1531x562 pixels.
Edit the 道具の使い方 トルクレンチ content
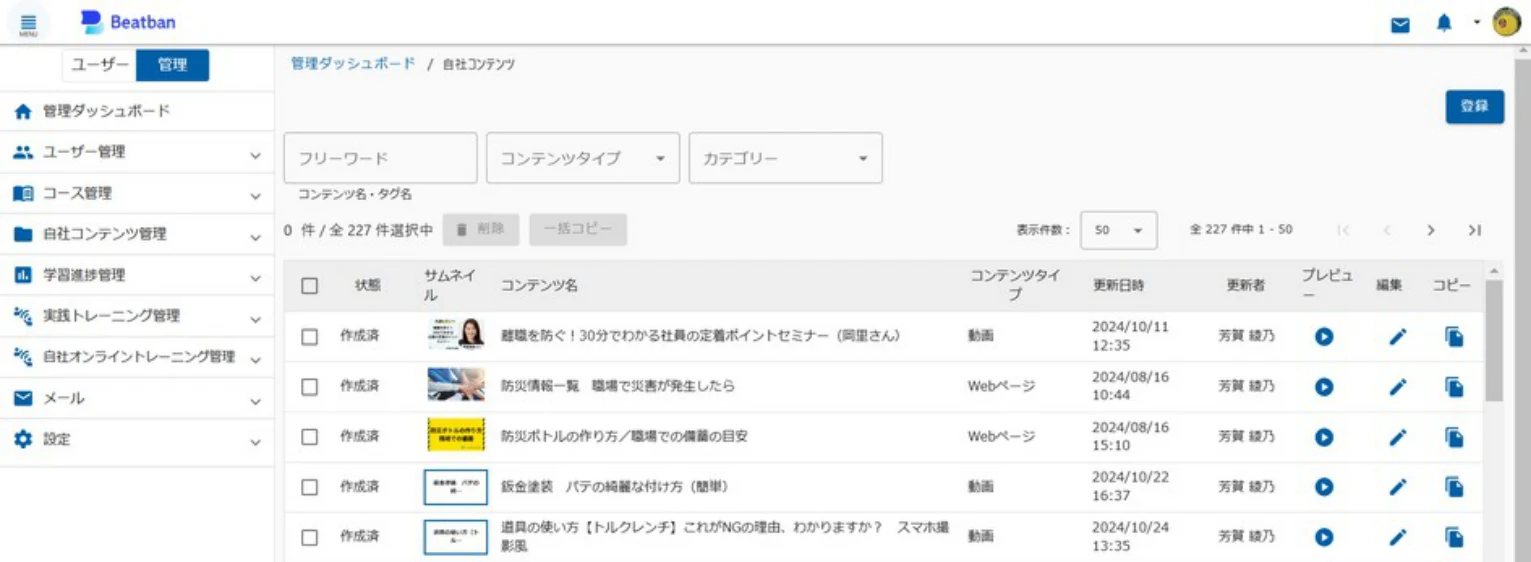pyautogui.click(x=1398, y=537)
